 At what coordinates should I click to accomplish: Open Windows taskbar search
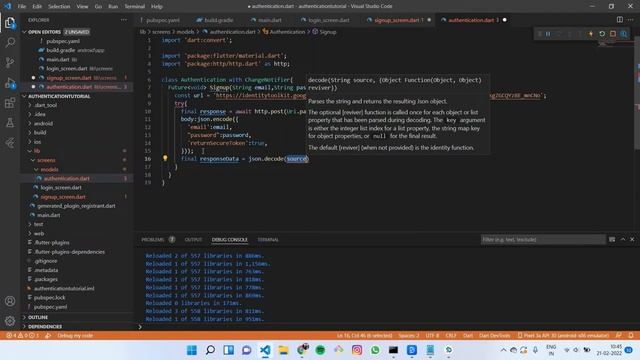(210, 350)
